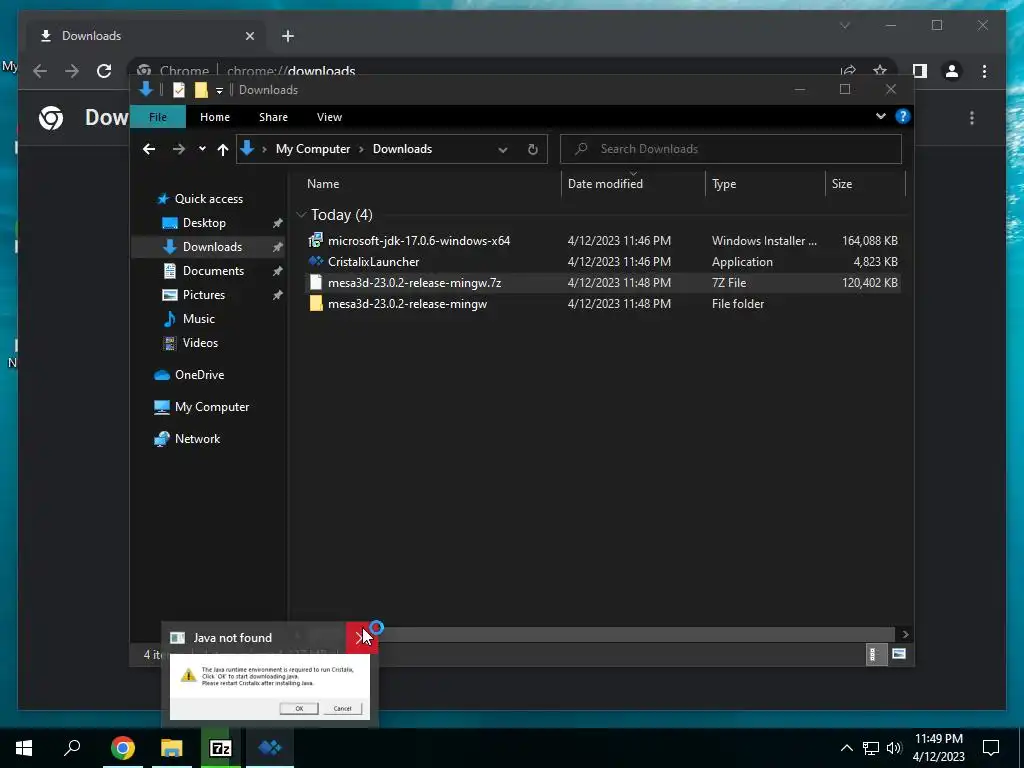Open the File menu in Explorer
This screenshot has width=1024, height=768.
(x=158, y=117)
